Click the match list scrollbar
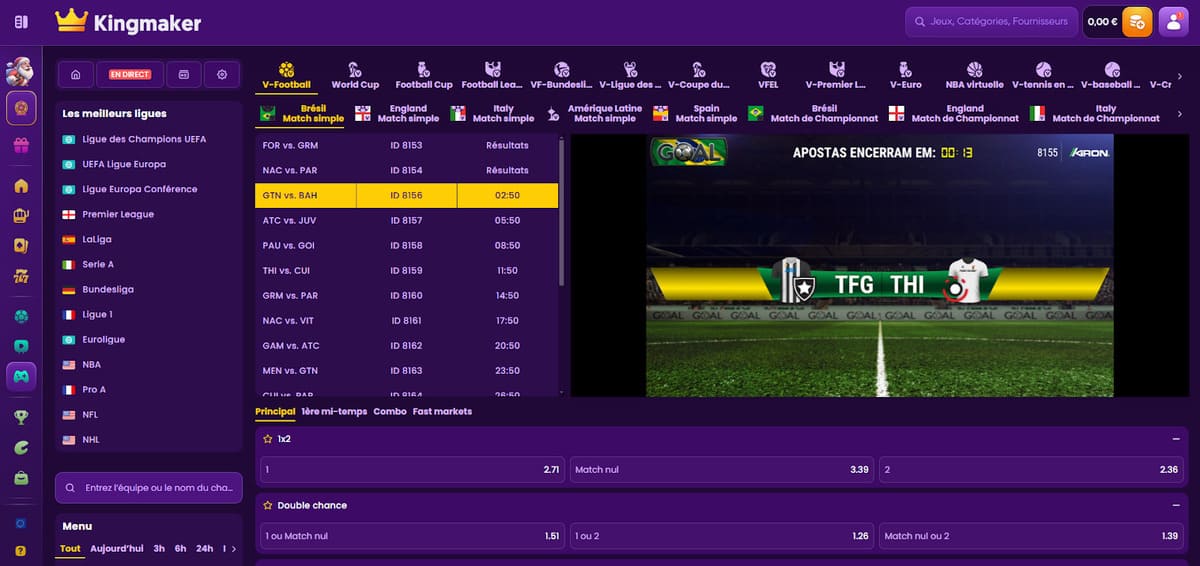Viewport: 1200px width, 566px height. (x=562, y=213)
